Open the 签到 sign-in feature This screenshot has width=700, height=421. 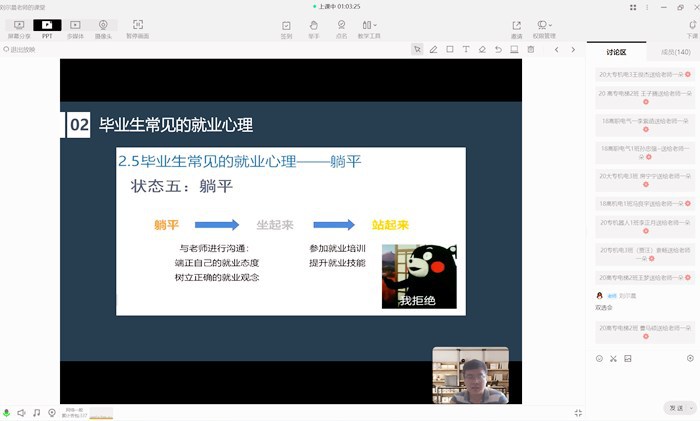click(287, 28)
